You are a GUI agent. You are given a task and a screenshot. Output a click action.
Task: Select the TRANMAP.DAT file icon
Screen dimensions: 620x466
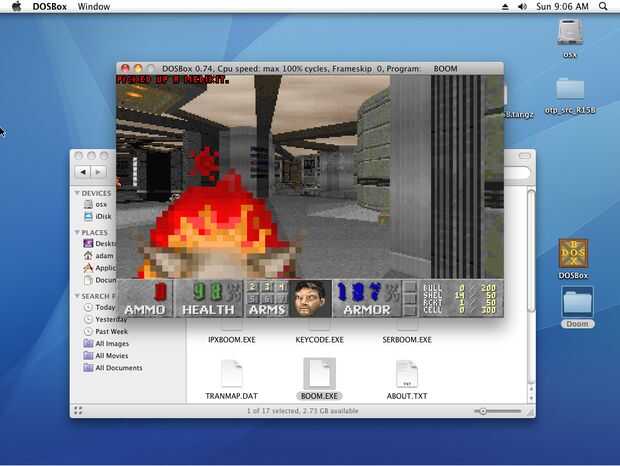click(x=232, y=374)
